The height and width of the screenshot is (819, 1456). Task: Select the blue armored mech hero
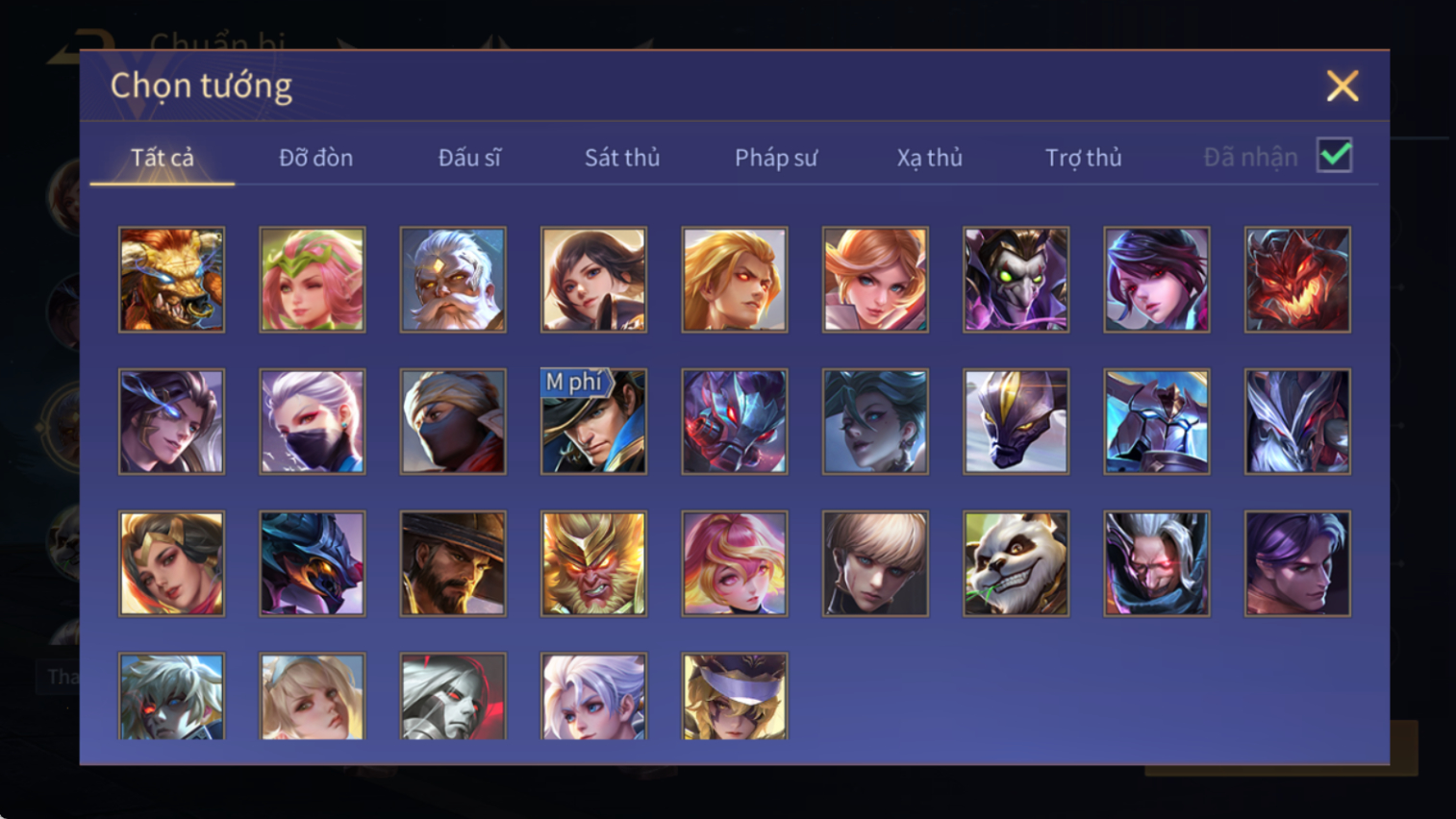click(1157, 421)
